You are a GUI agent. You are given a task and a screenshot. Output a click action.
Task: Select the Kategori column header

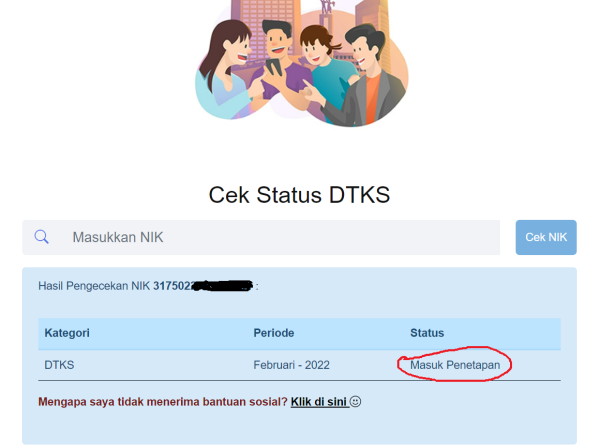67,333
